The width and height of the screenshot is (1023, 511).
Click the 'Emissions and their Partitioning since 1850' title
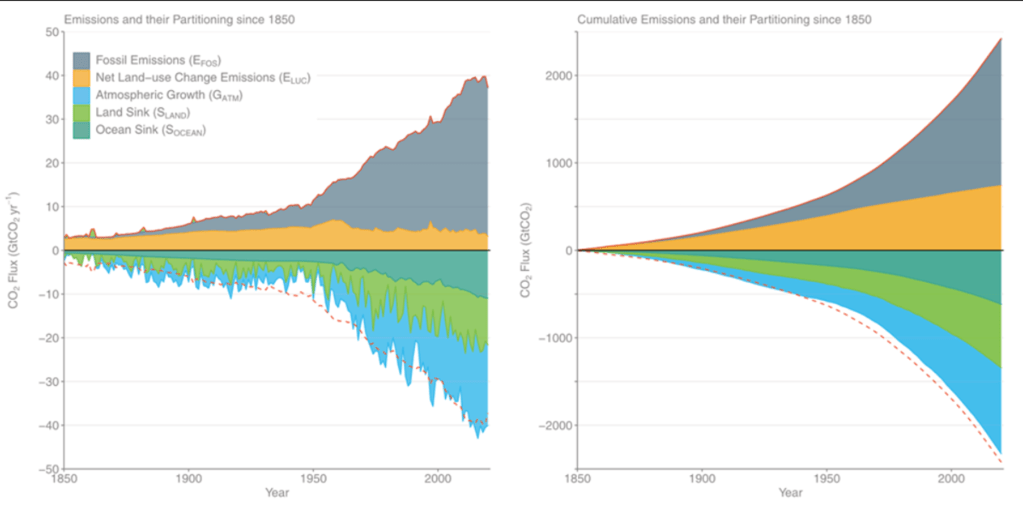click(x=179, y=19)
